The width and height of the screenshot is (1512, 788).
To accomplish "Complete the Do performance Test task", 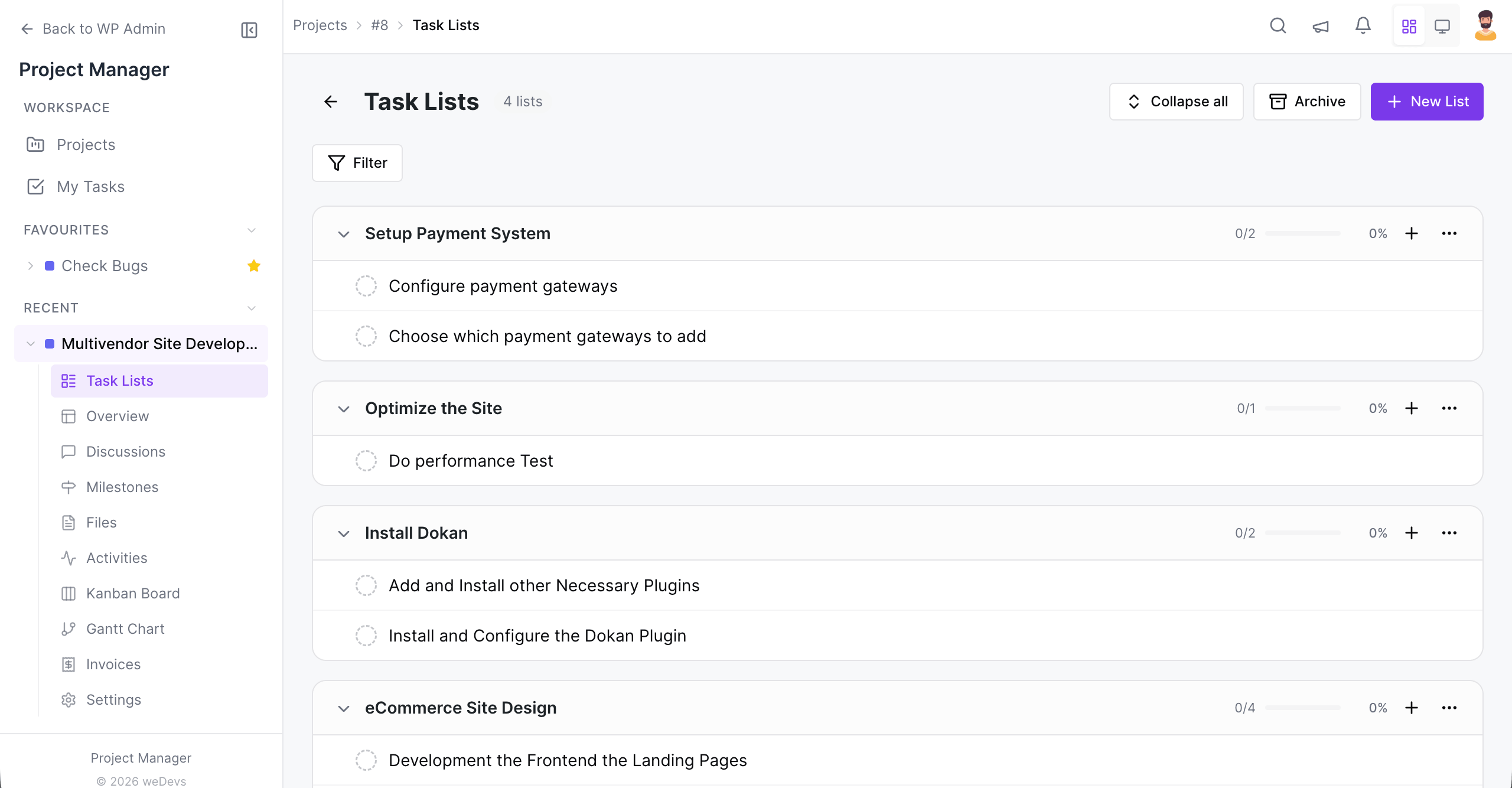I will pos(366,461).
